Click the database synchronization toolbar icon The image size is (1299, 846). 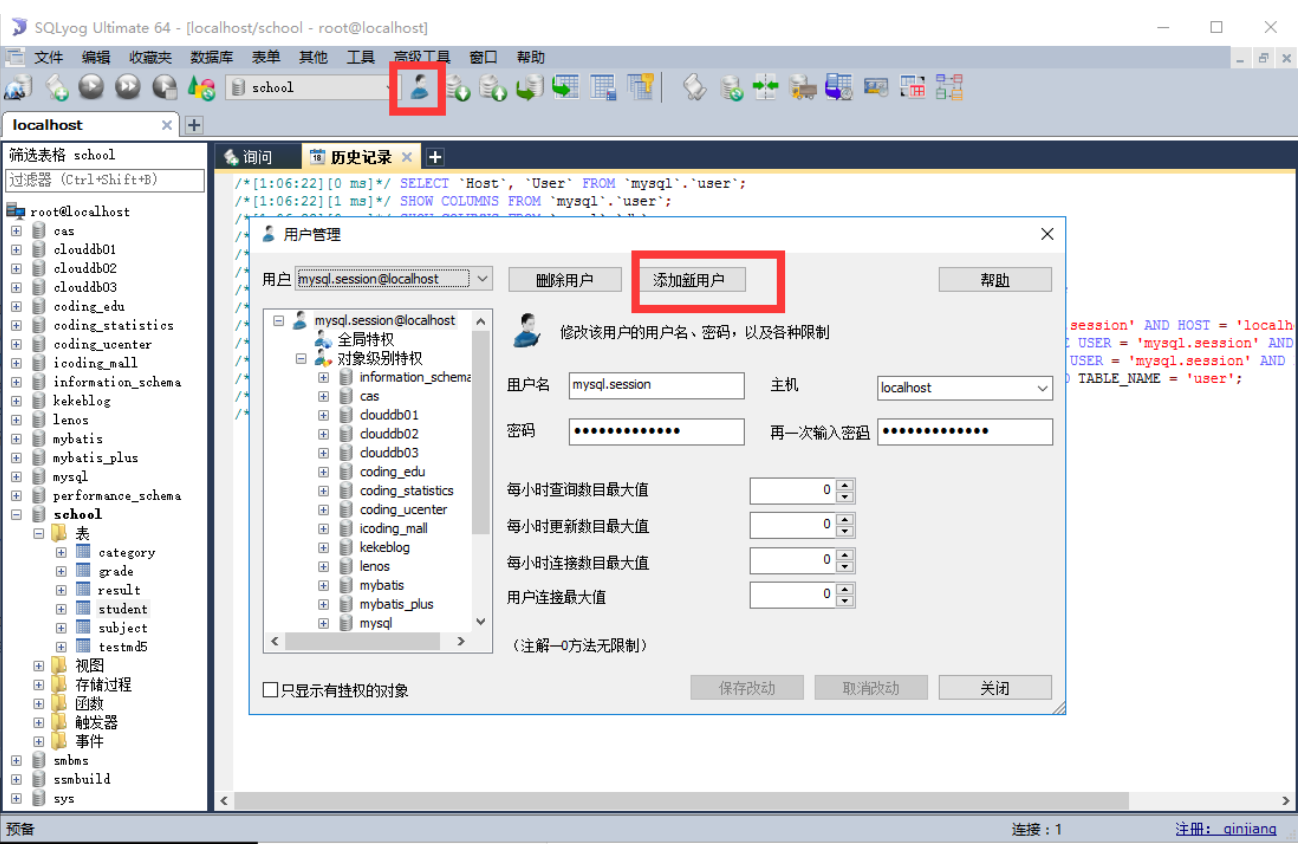tap(732, 88)
